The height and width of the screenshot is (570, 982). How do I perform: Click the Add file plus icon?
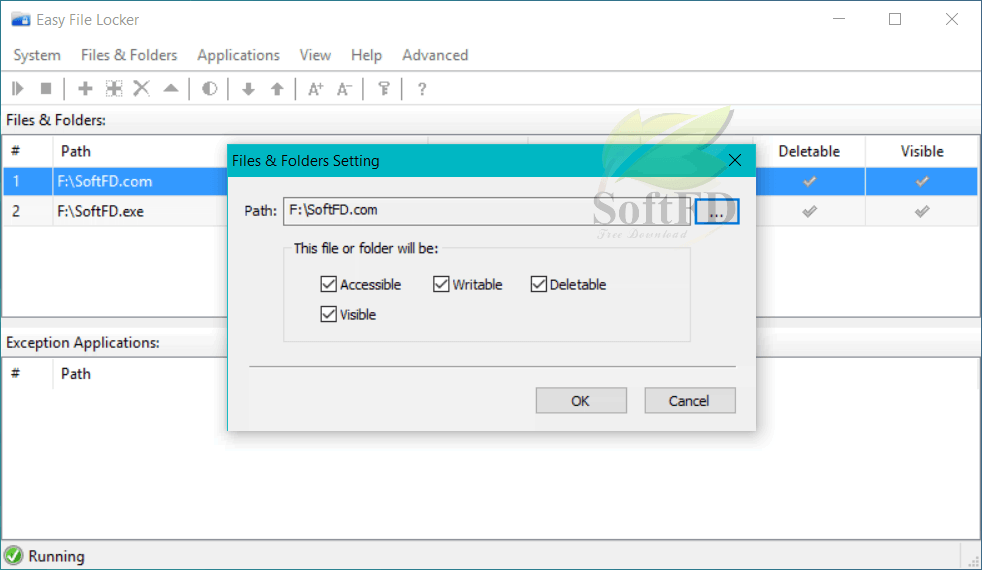coord(85,89)
